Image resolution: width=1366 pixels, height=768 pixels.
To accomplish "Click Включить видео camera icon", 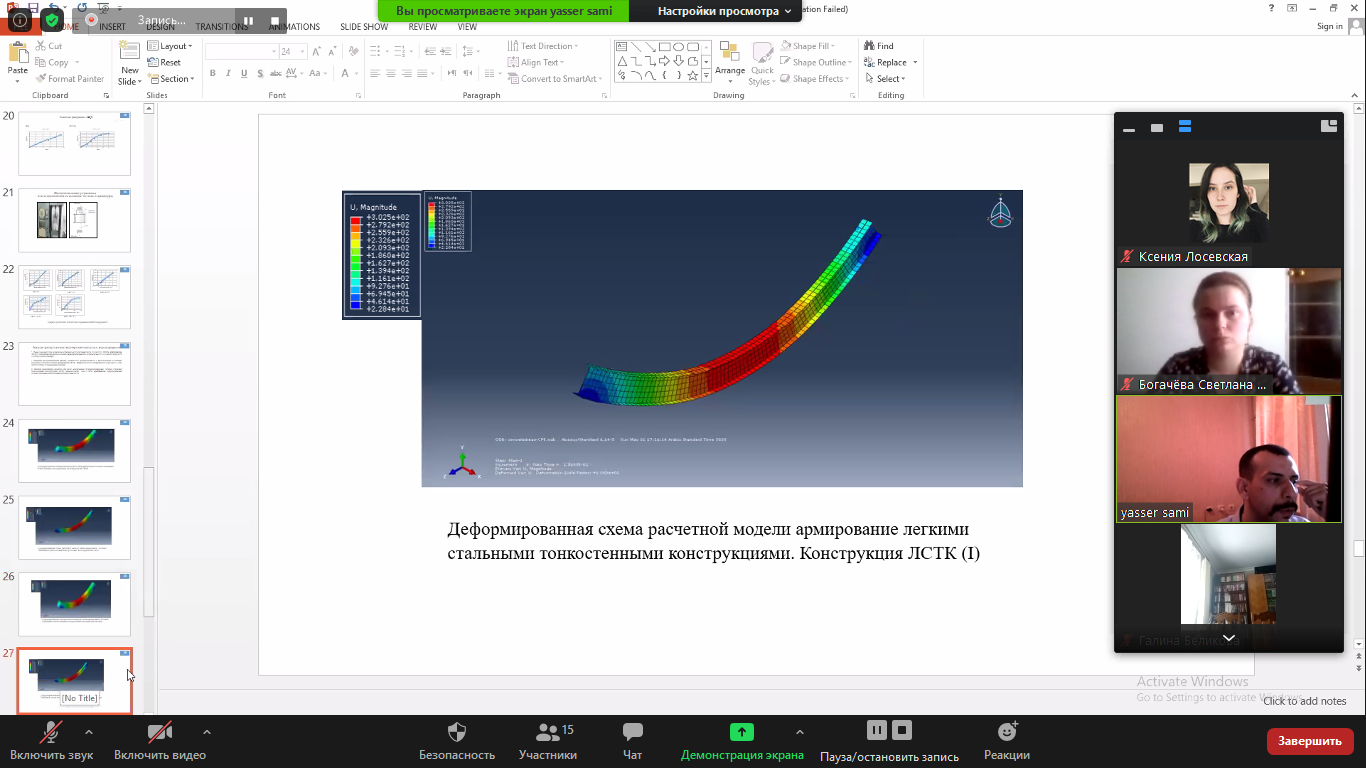I will [160, 733].
